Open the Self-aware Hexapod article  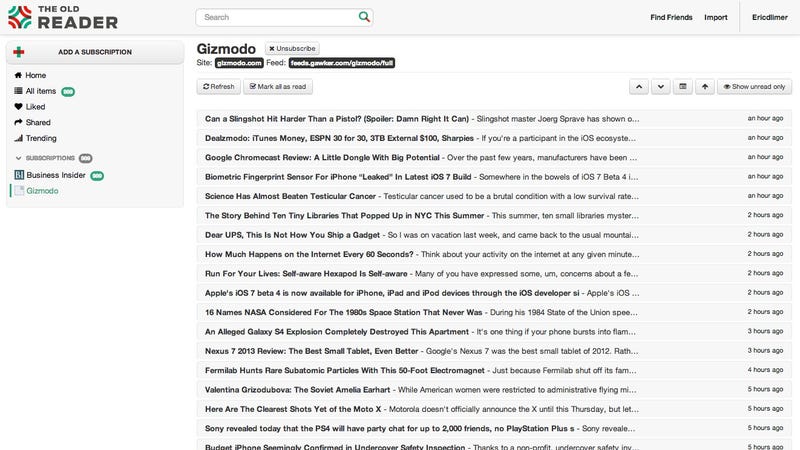[494, 273]
